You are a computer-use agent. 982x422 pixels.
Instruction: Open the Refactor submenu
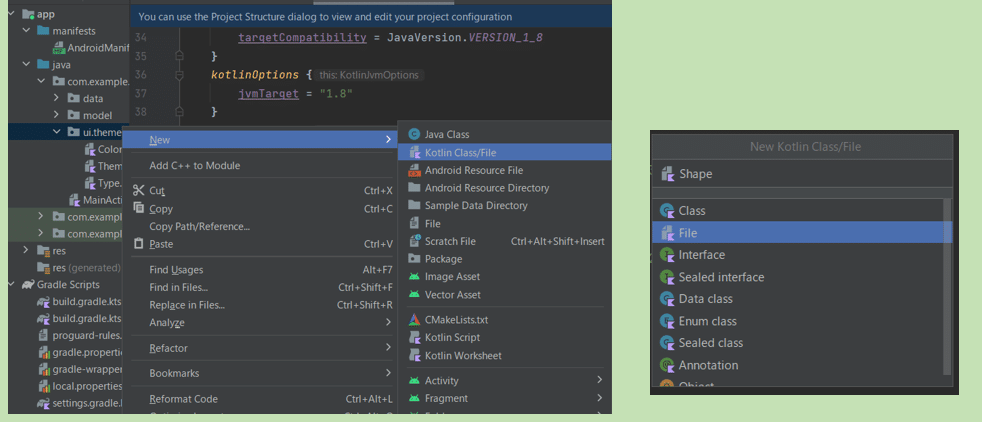168,348
